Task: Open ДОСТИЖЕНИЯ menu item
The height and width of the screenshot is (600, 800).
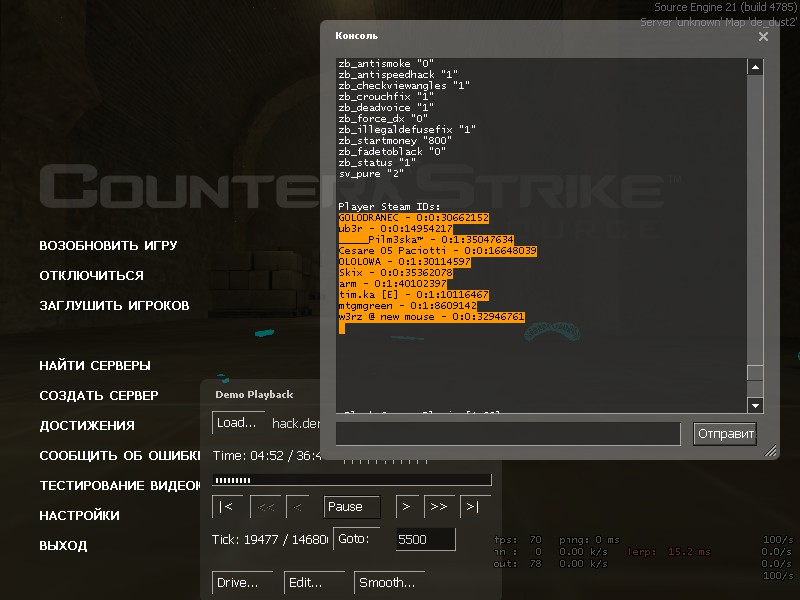Action: click(87, 426)
